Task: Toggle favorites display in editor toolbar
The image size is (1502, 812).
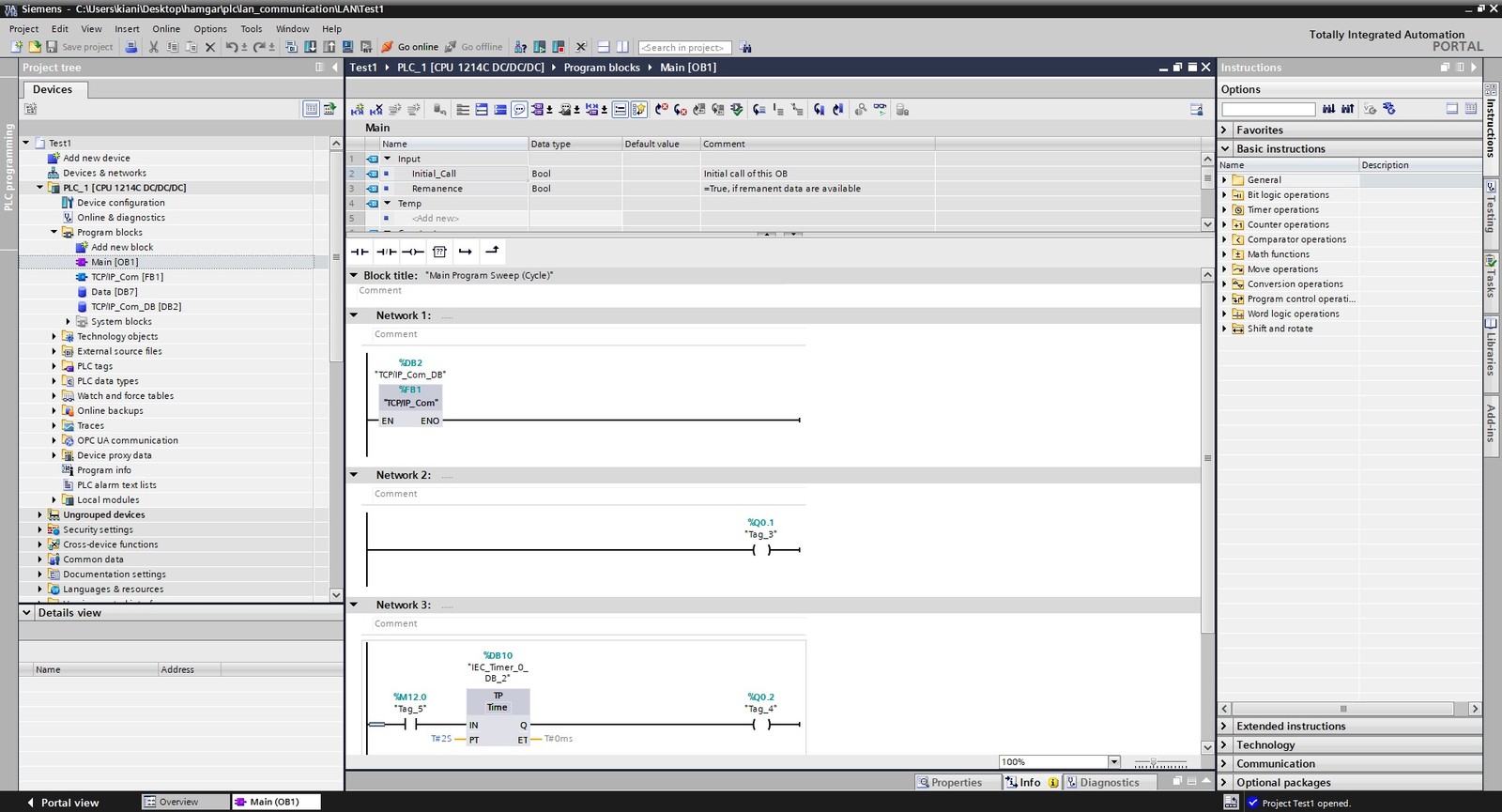Action: [638, 110]
